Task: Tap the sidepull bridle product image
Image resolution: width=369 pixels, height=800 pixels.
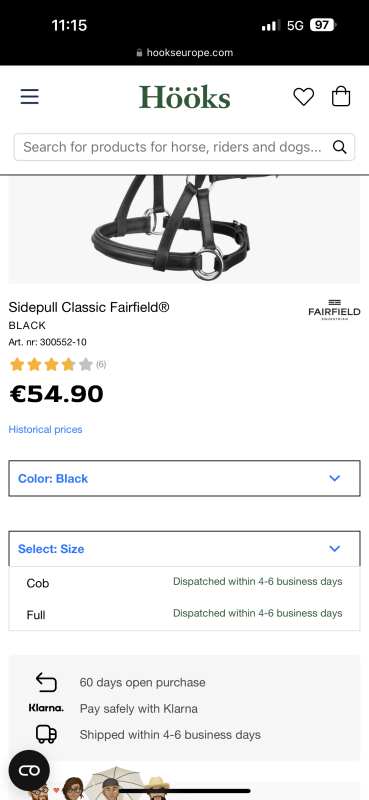Action: (x=184, y=229)
